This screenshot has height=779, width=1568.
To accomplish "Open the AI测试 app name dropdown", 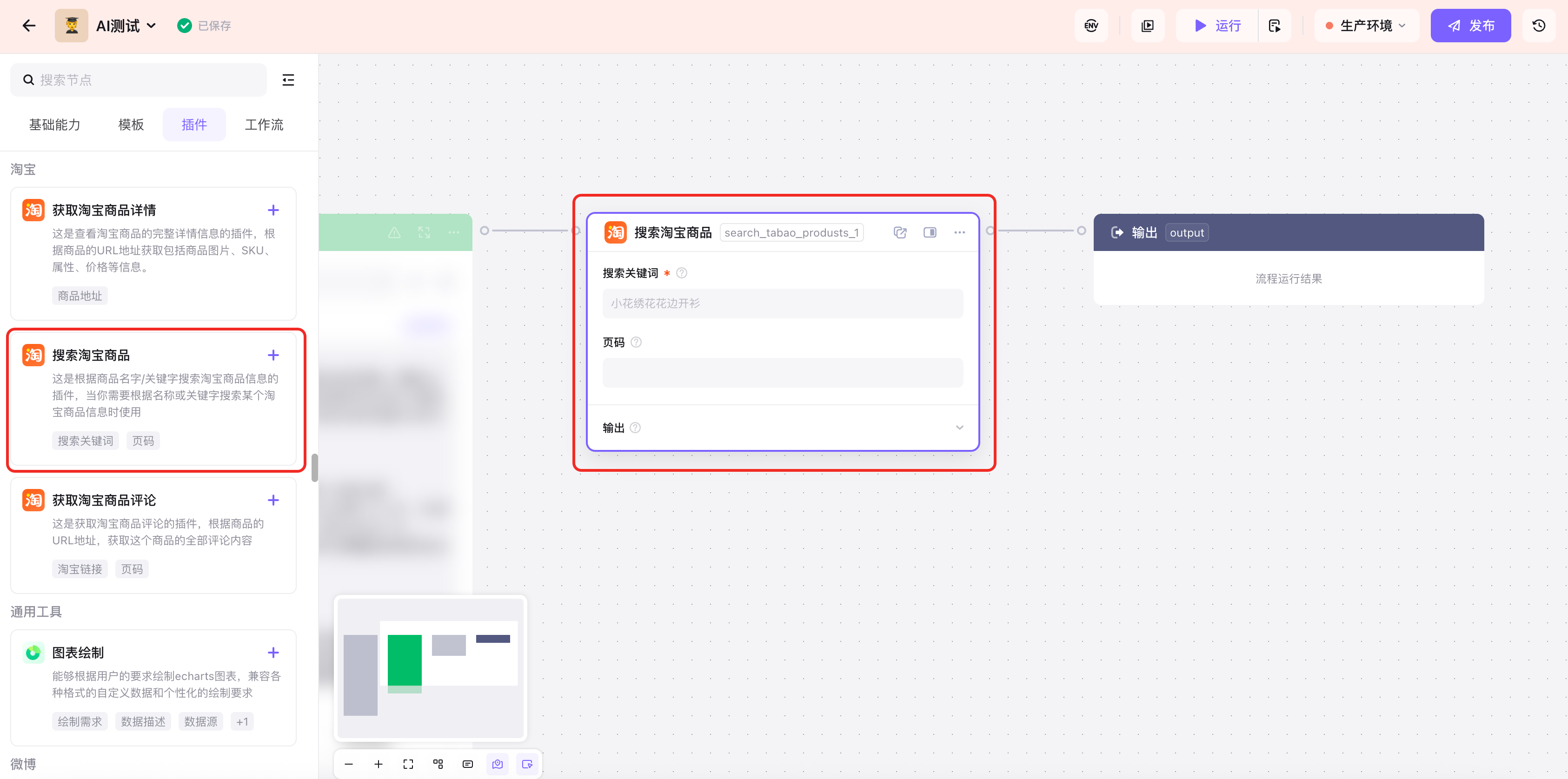I will (126, 26).
